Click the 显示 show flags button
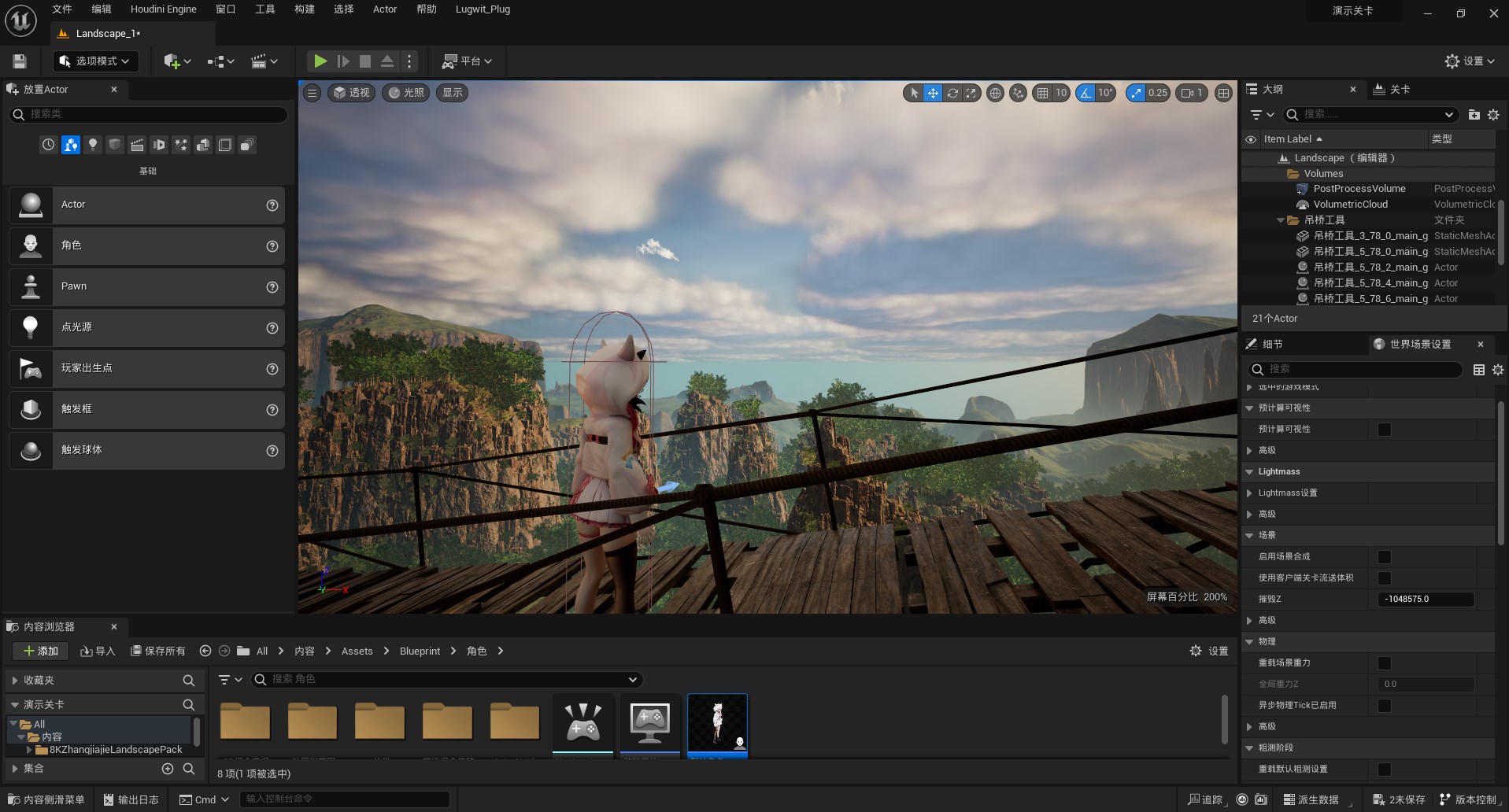Screen dimensions: 1509x812 click(x=453, y=93)
